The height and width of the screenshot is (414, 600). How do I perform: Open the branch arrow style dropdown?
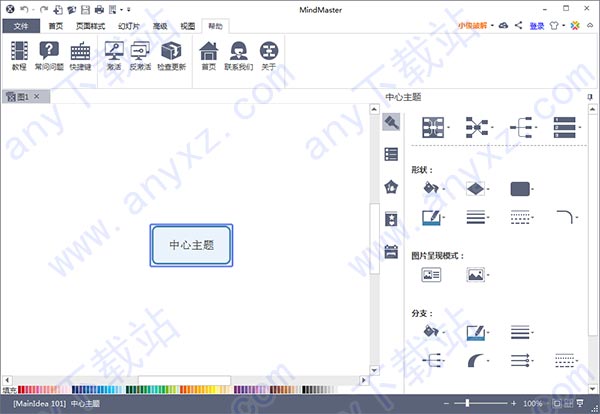tap(522, 360)
